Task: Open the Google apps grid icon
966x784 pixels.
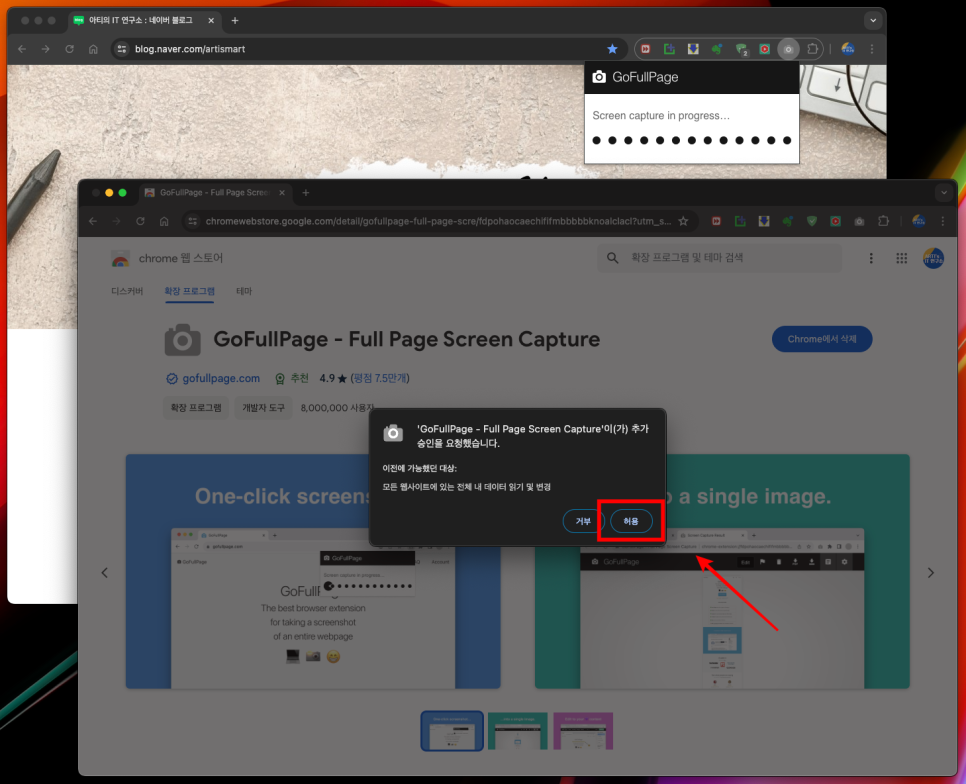Action: (x=901, y=258)
